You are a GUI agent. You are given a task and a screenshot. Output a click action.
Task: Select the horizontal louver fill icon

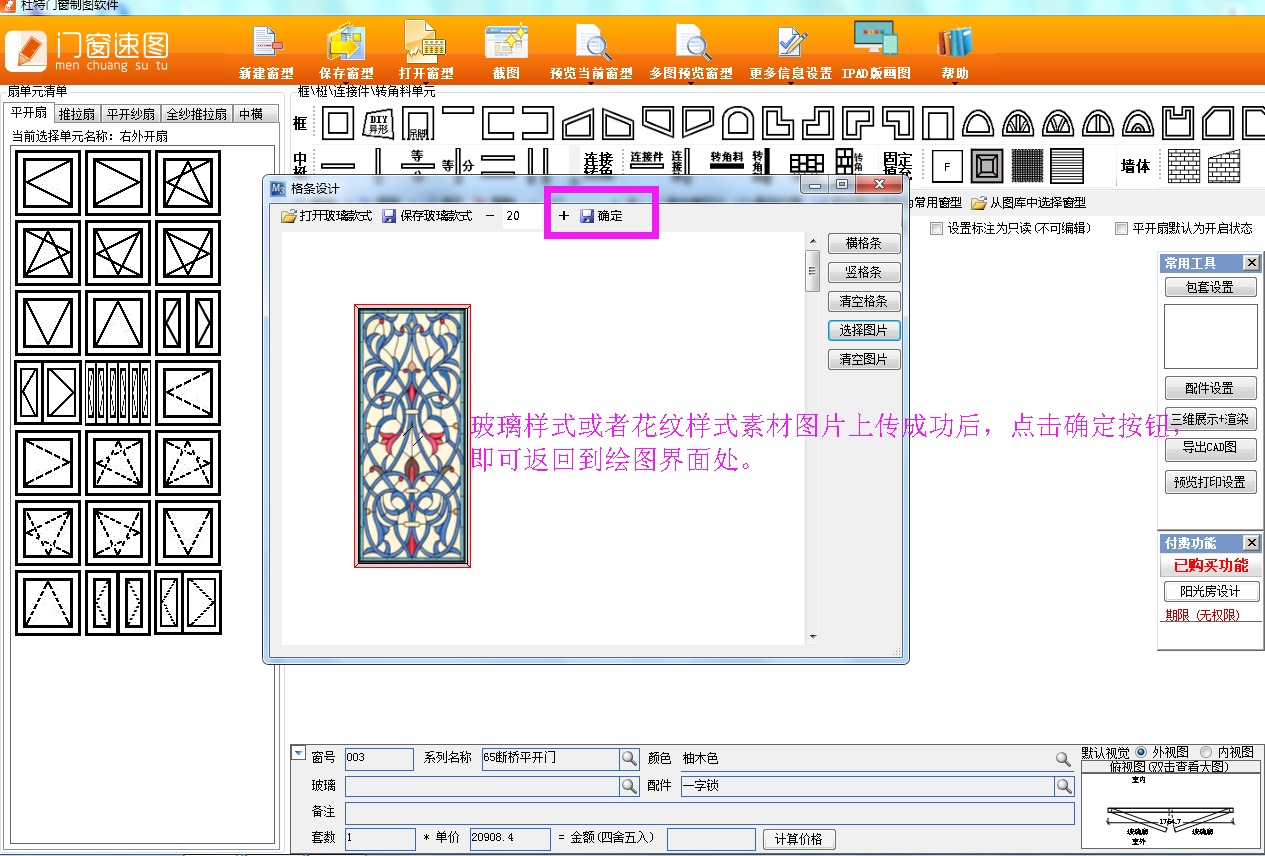1067,164
